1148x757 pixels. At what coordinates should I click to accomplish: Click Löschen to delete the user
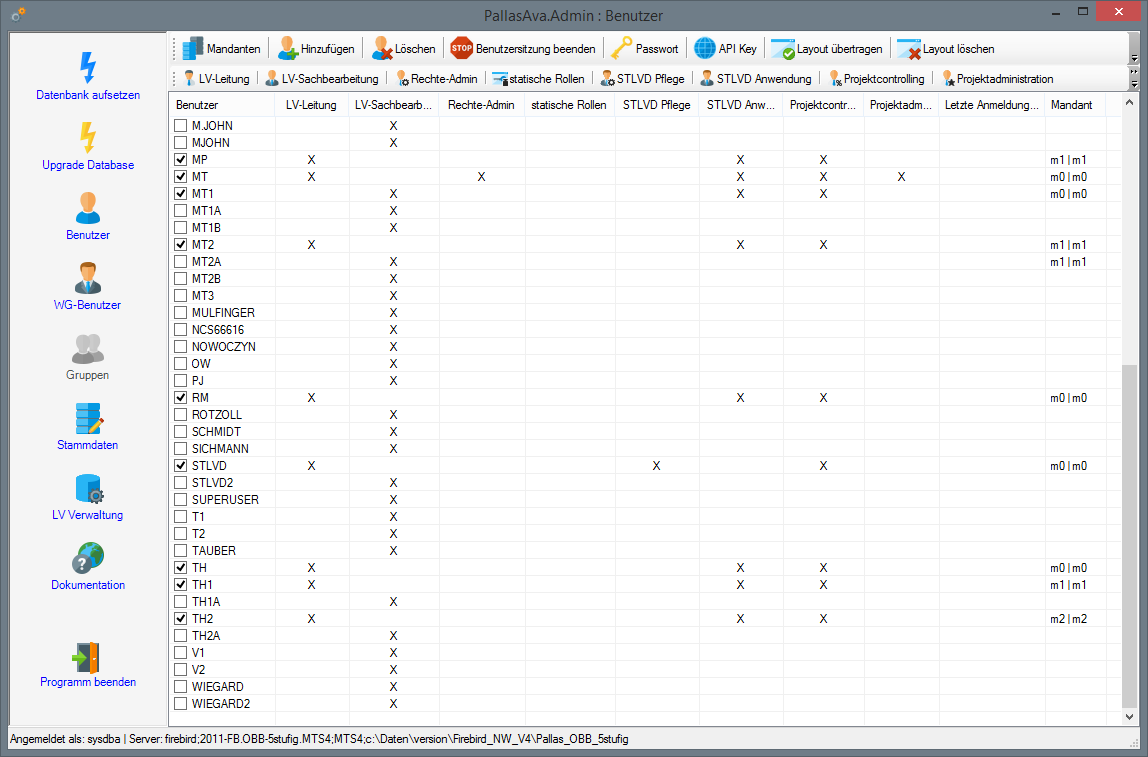(403, 49)
